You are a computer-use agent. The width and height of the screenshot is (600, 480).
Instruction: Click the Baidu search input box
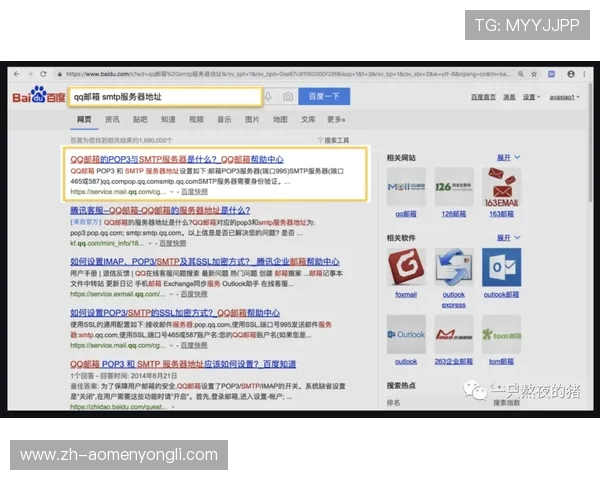165,97
